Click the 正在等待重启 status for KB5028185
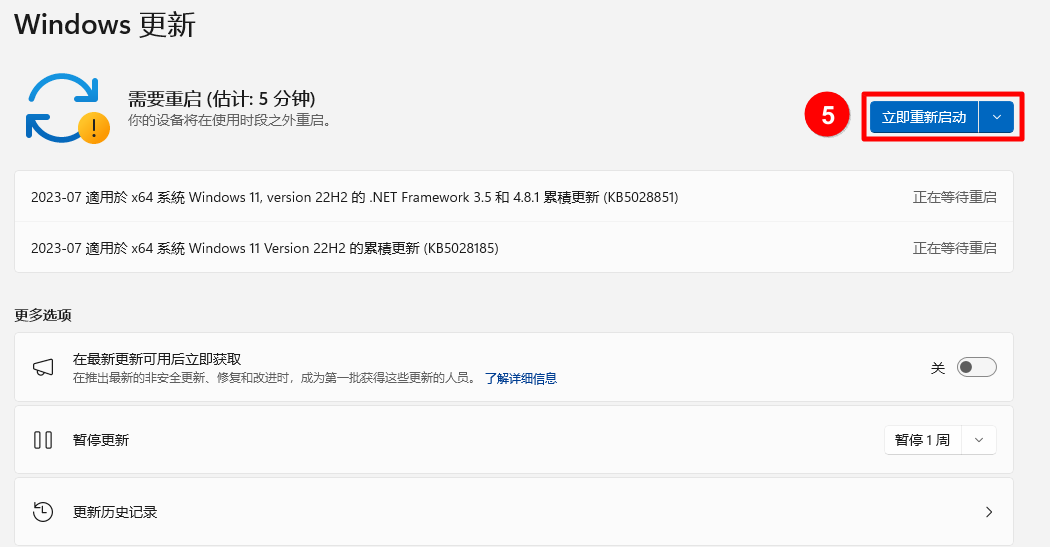The width and height of the screenshot is (1050, 547). tap(954, 248)
